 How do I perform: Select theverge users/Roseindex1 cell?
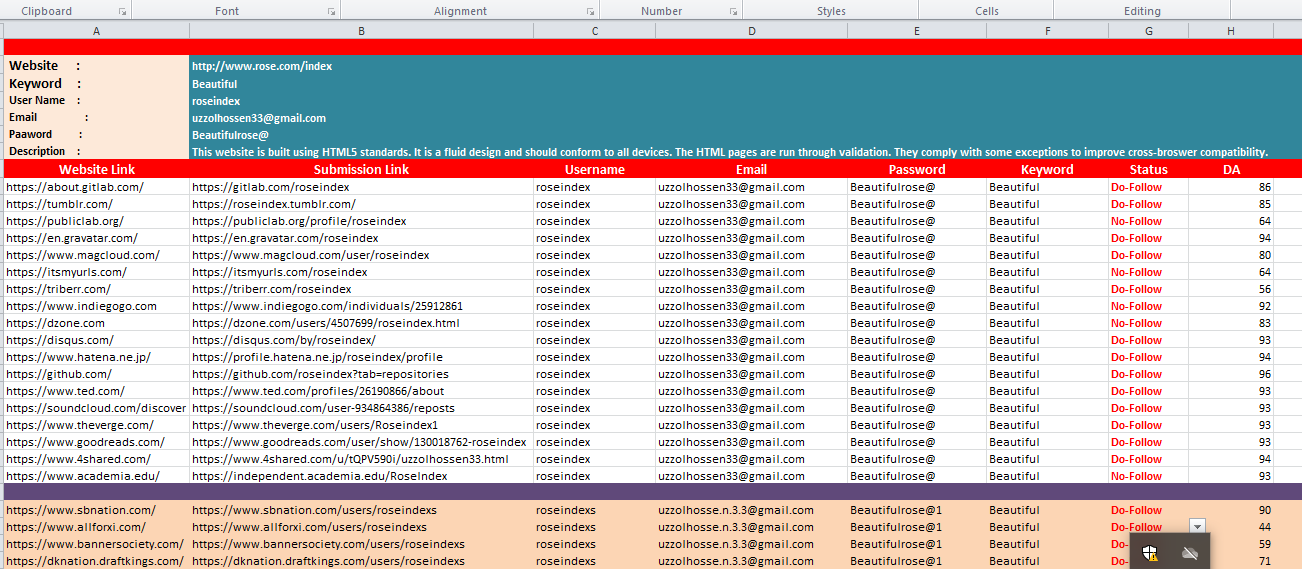click(x=361, y=425)
